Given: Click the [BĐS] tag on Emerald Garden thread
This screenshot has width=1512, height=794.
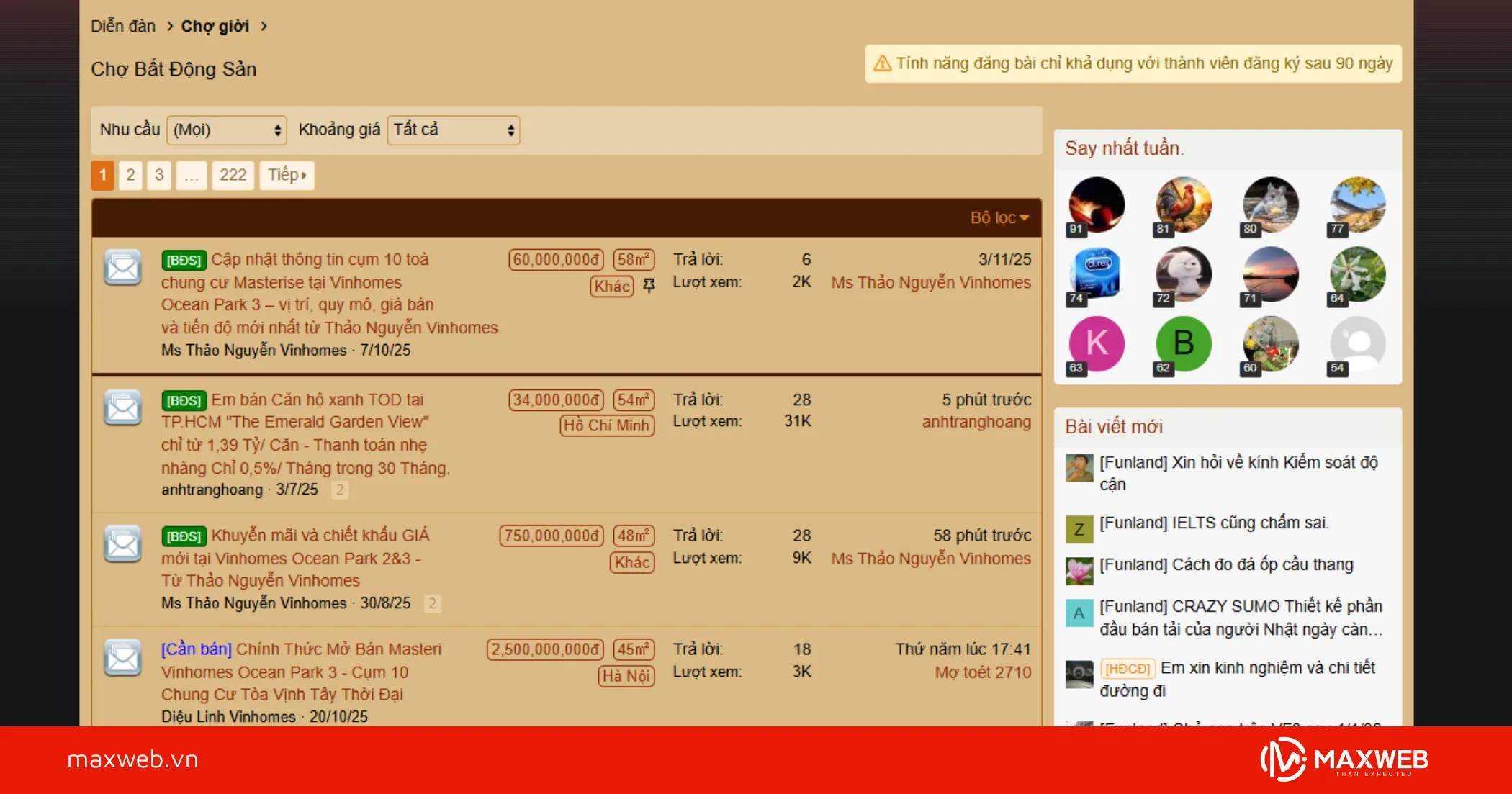Looking at the screenshot, I should pyautogui.click(x=184, y=400).
